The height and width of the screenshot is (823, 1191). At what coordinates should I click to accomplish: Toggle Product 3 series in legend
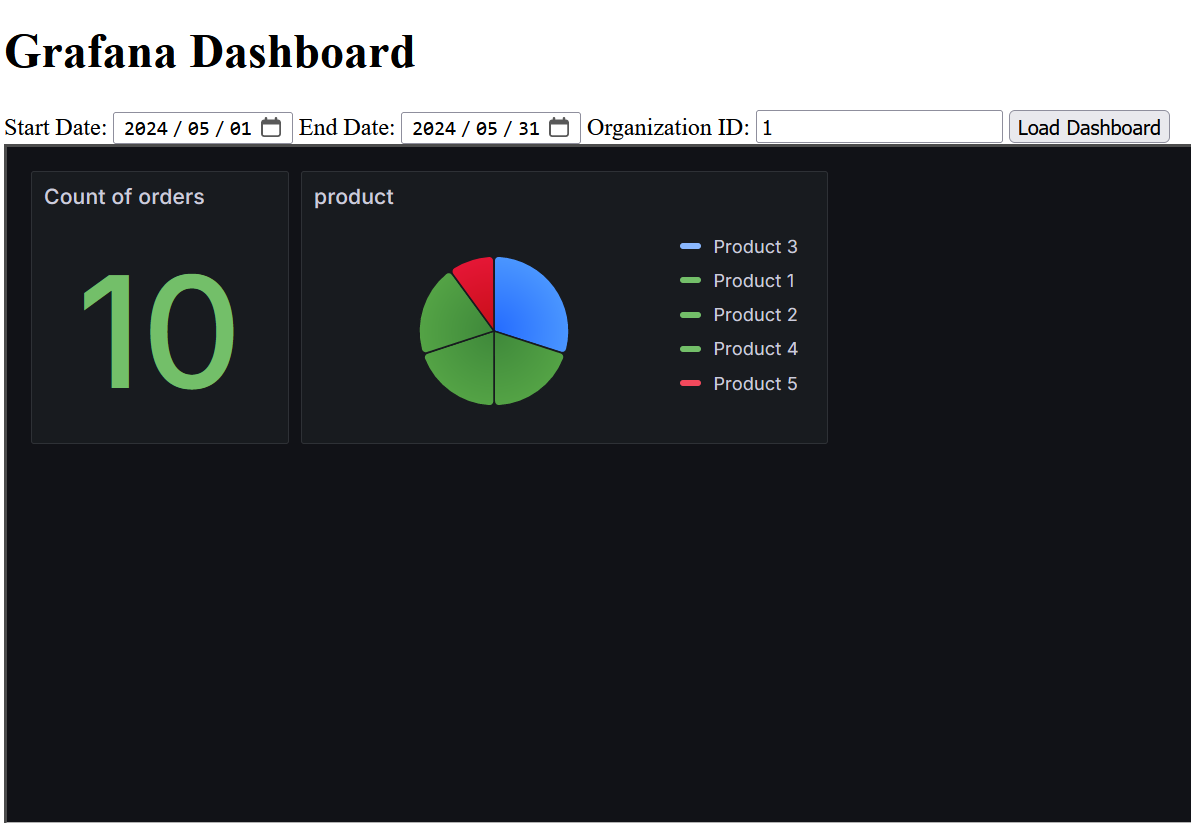(x=755, y=247)
